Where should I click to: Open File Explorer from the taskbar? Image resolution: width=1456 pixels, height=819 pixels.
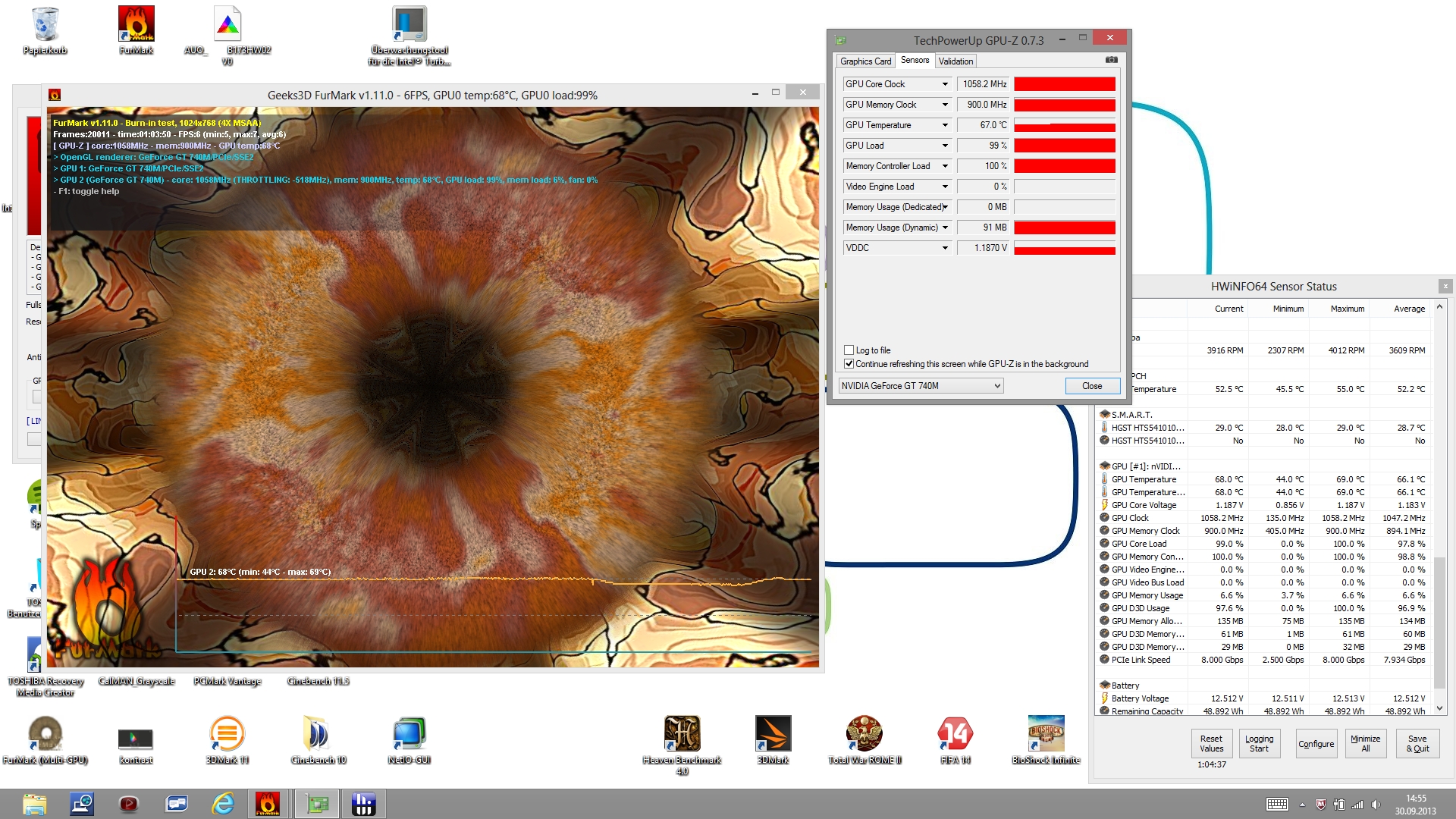35,804
